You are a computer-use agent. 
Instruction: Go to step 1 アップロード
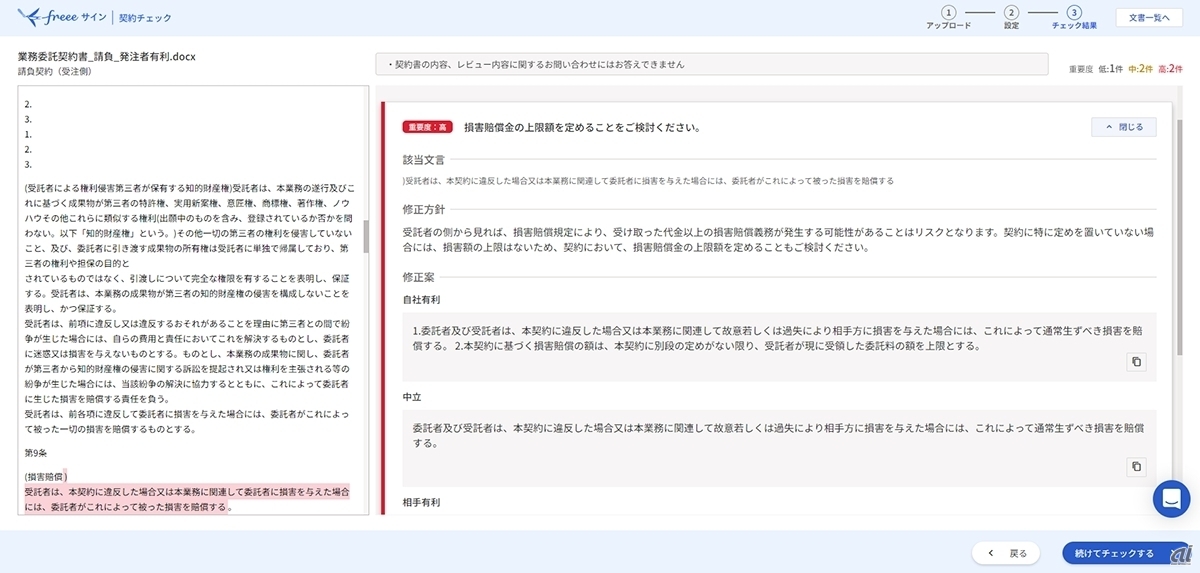pos(948,13)
